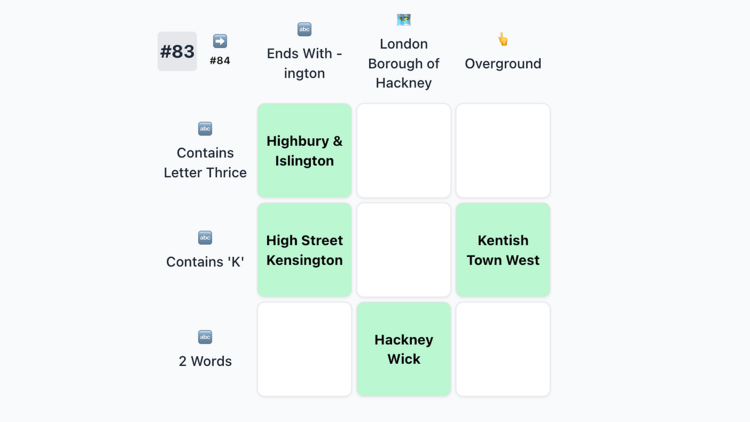
Task: Open empty cell for Contains 'K' and Hackney
Action: [x=404, y=250]
